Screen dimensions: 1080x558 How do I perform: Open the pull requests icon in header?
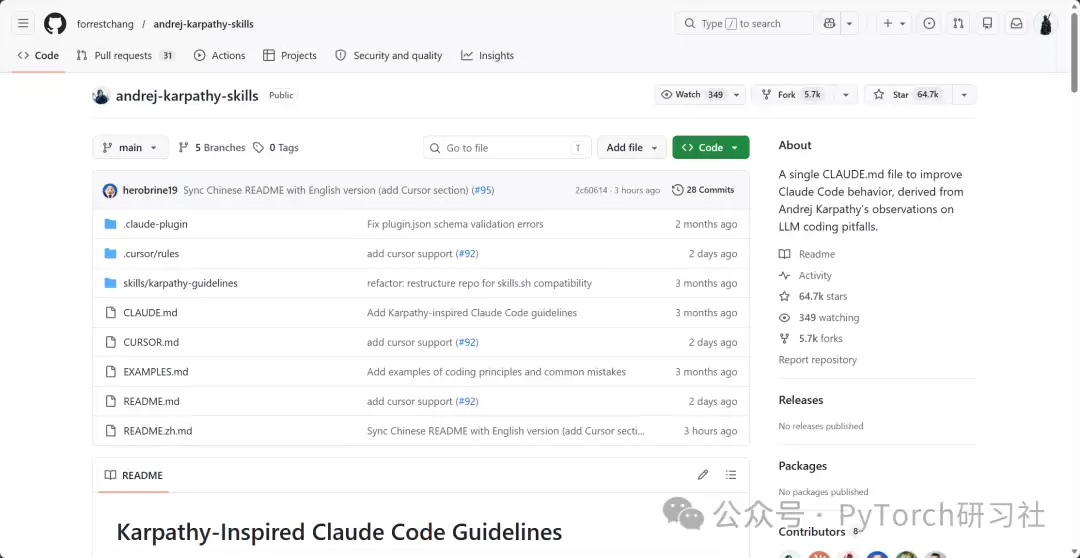958,23
